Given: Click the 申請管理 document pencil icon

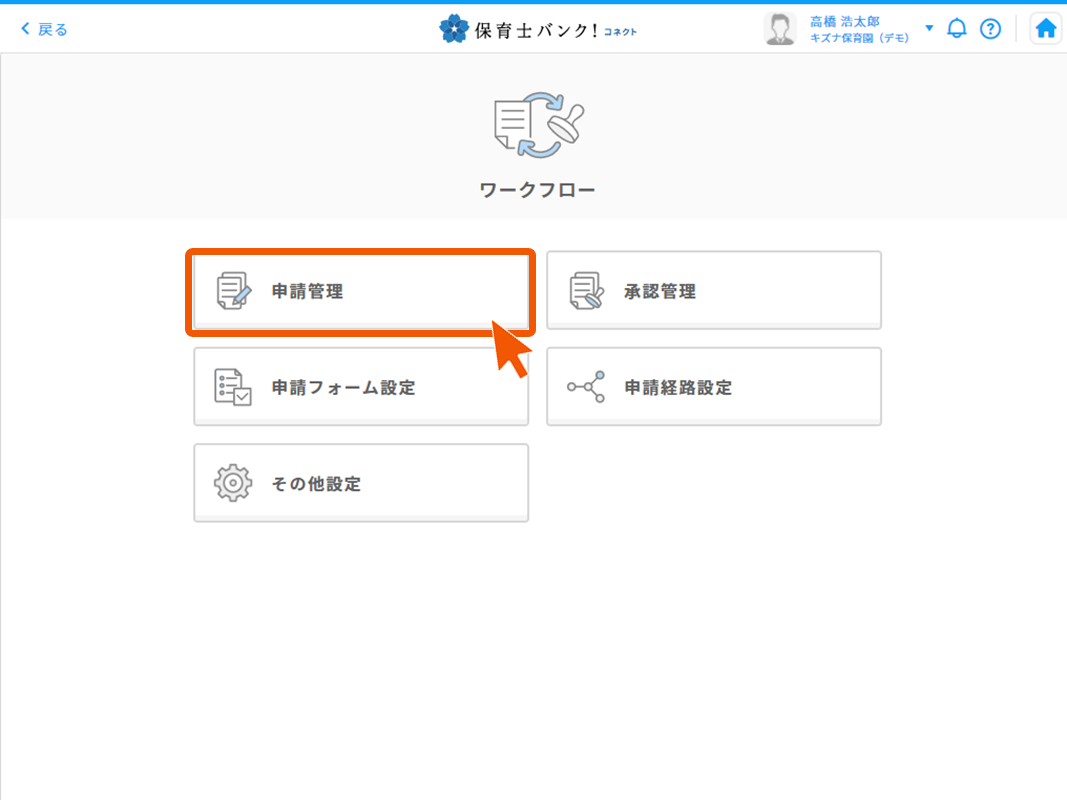Looking at the screenshot, I should coord(234,291).
